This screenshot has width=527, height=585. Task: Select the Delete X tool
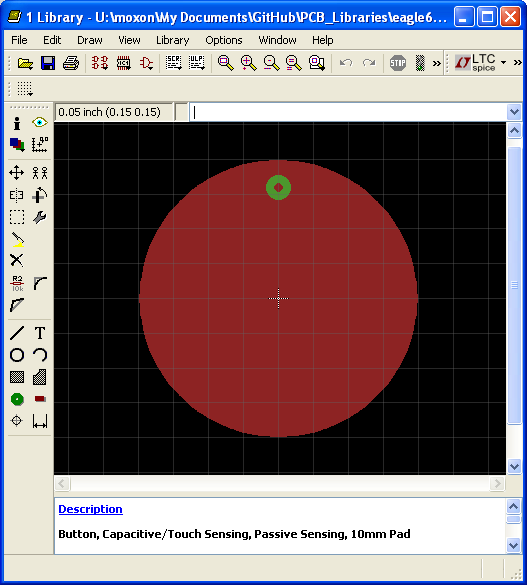click(16, 260)
